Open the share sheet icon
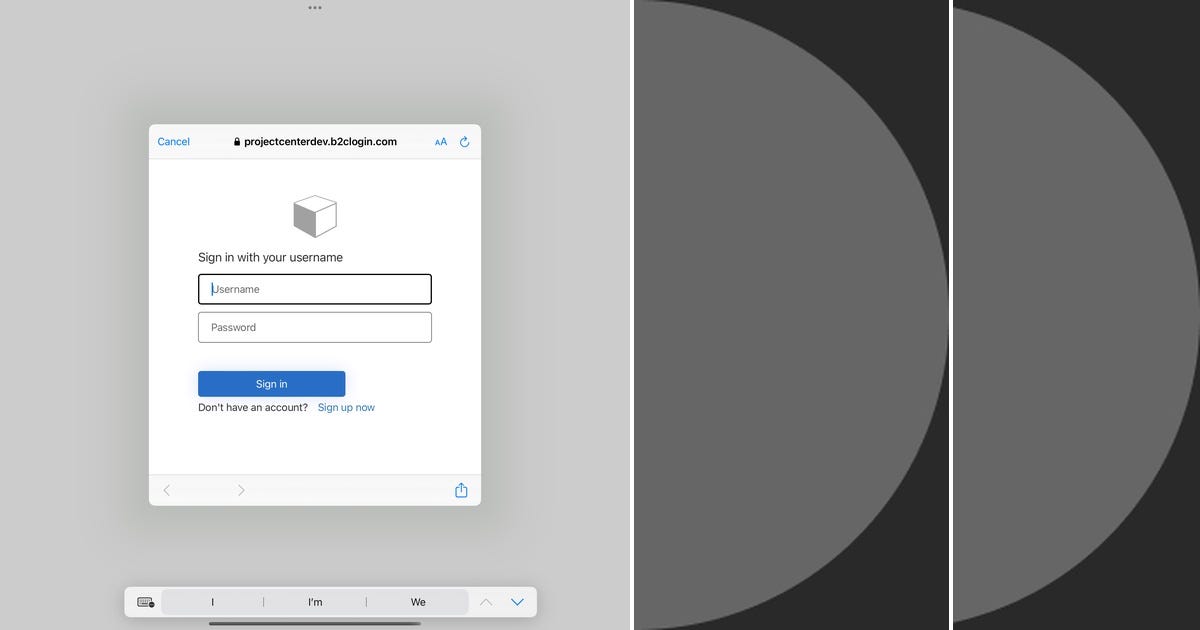This screenshot has height=630, width=1200. pyautogui.click(x=461, y=490)
